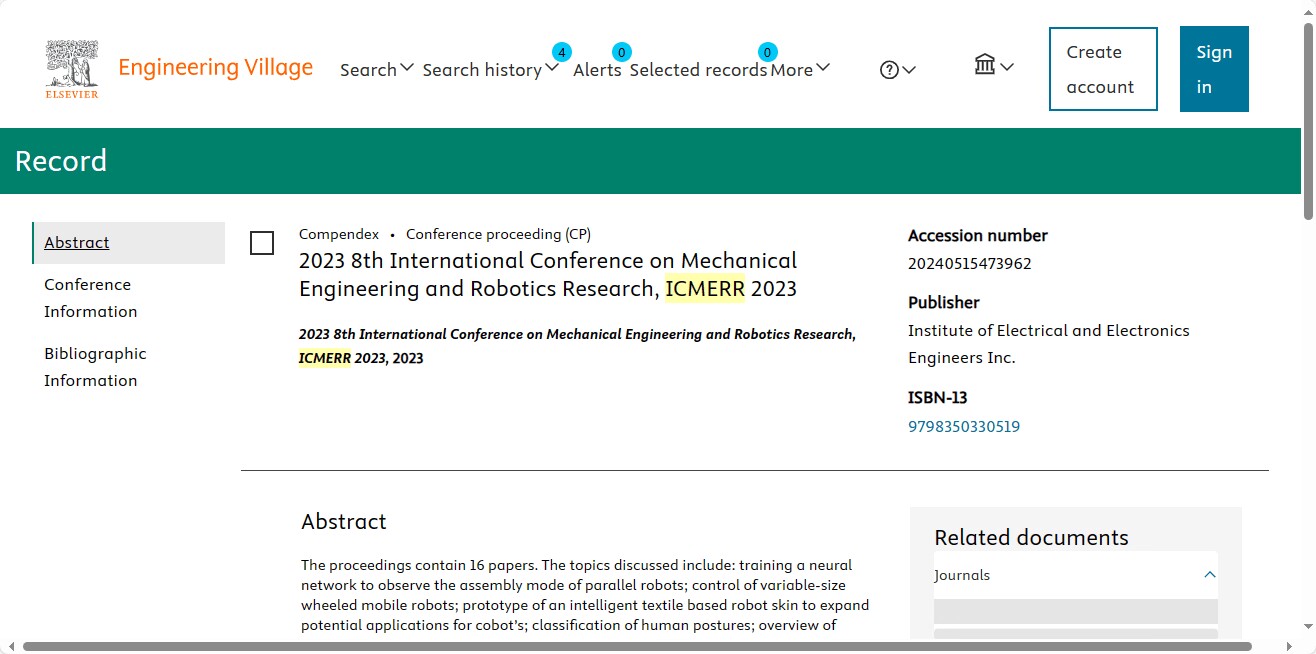
Task: Click the Conference proceeding (CP) label
Action: click(498, 234)
